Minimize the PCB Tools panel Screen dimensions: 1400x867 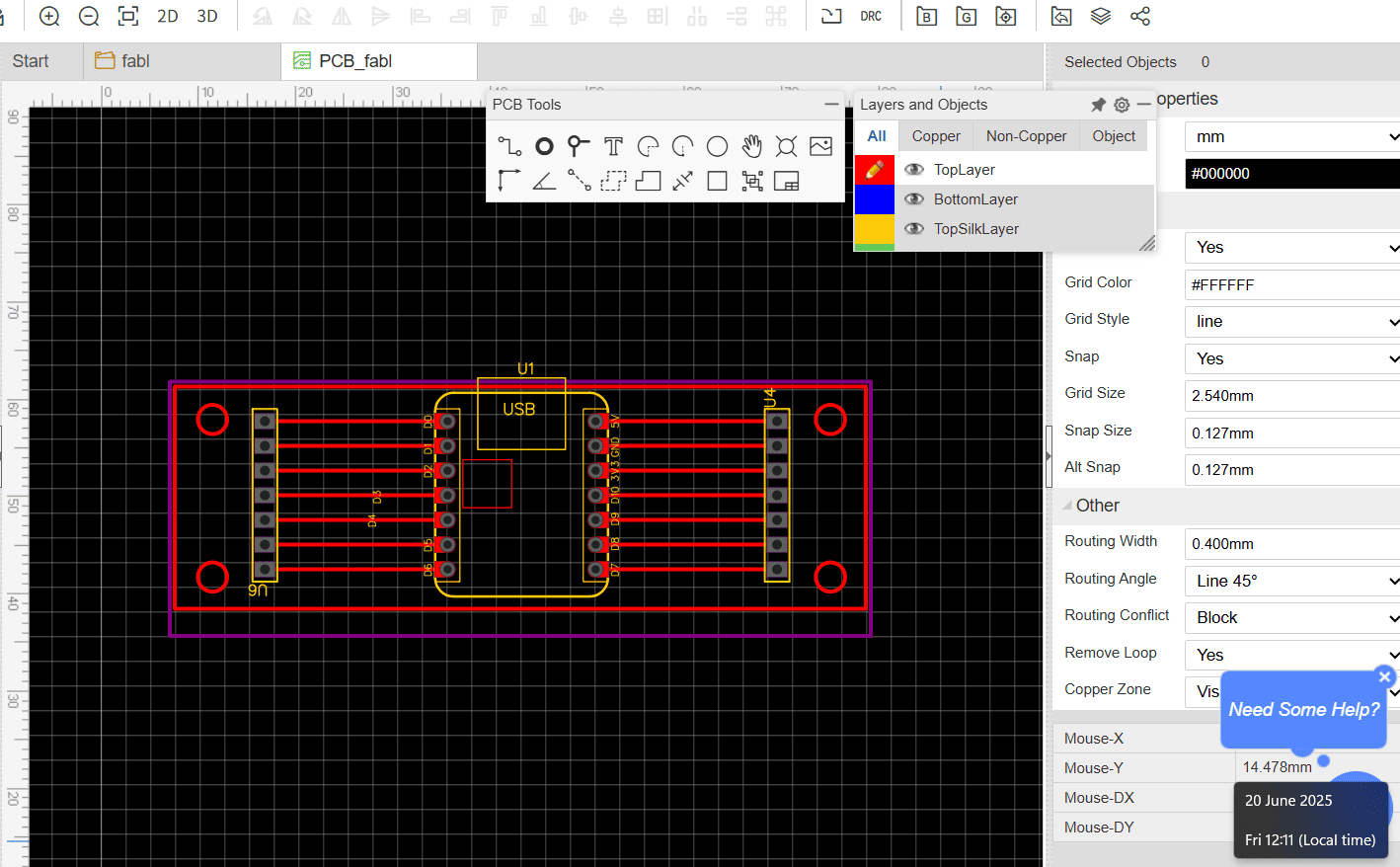[x=831, y=104]
